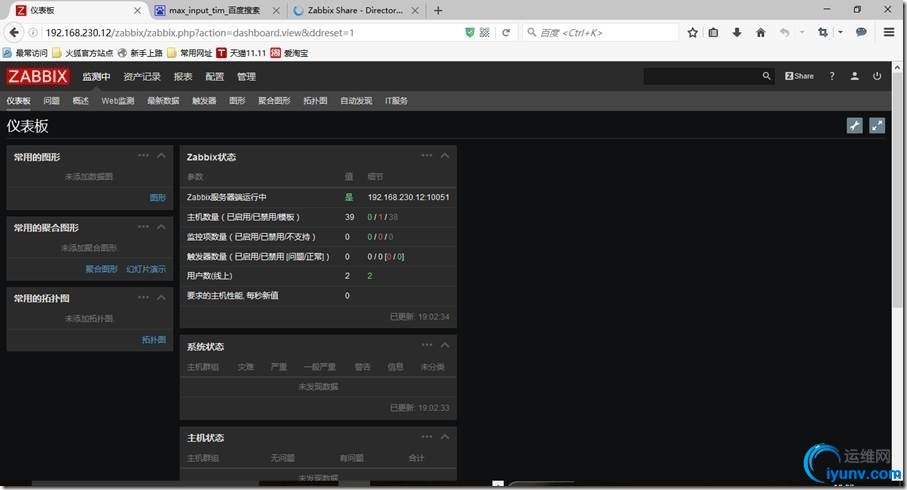
Task: Open menu dots of Zabbix状态 widget
Action: point(427,155)
